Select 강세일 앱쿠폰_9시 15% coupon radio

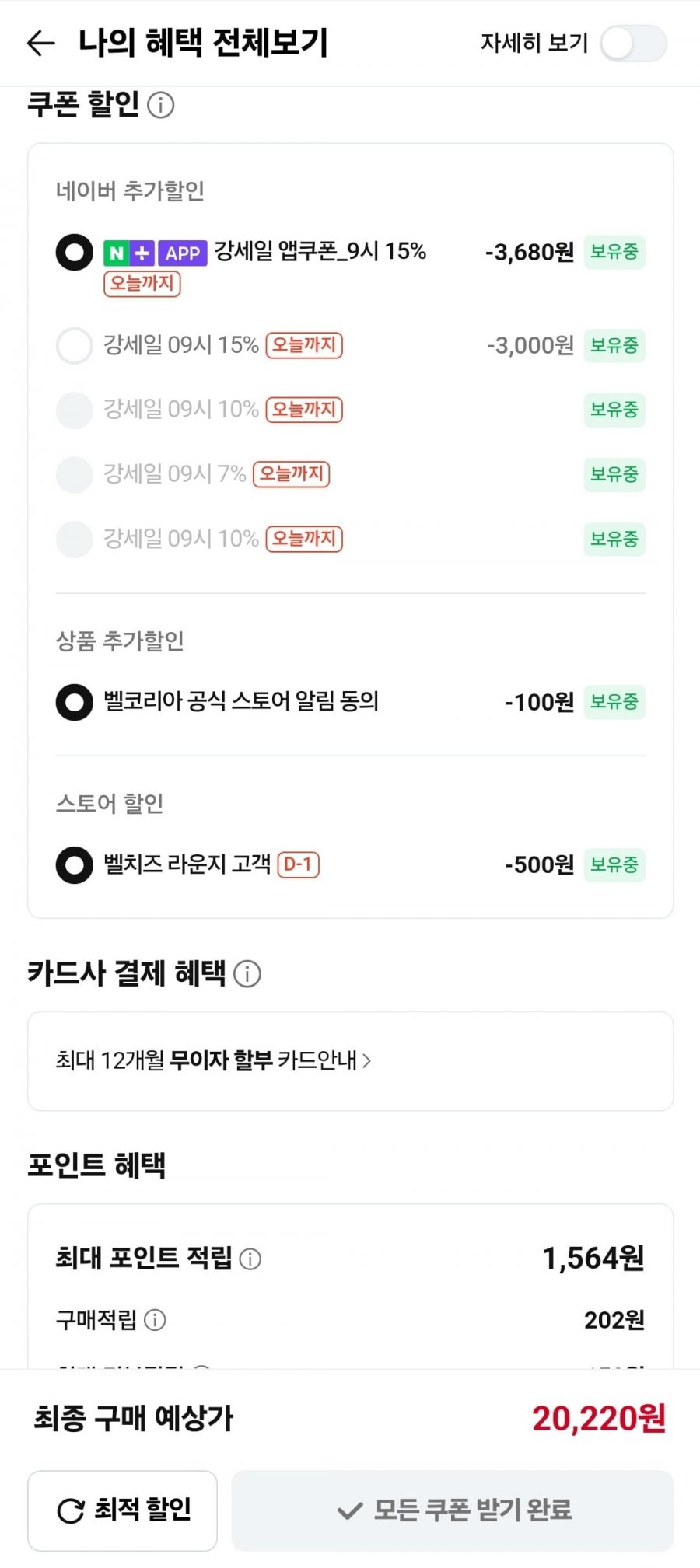[x=75, y=253]
